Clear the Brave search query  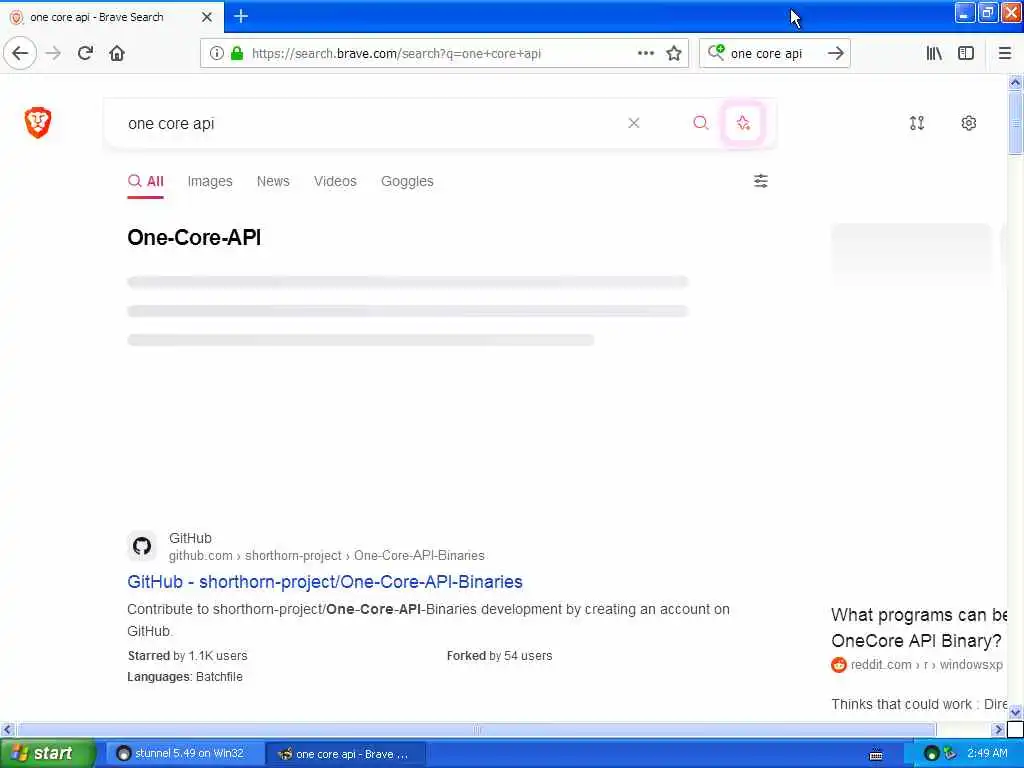(x=633, y=123)
